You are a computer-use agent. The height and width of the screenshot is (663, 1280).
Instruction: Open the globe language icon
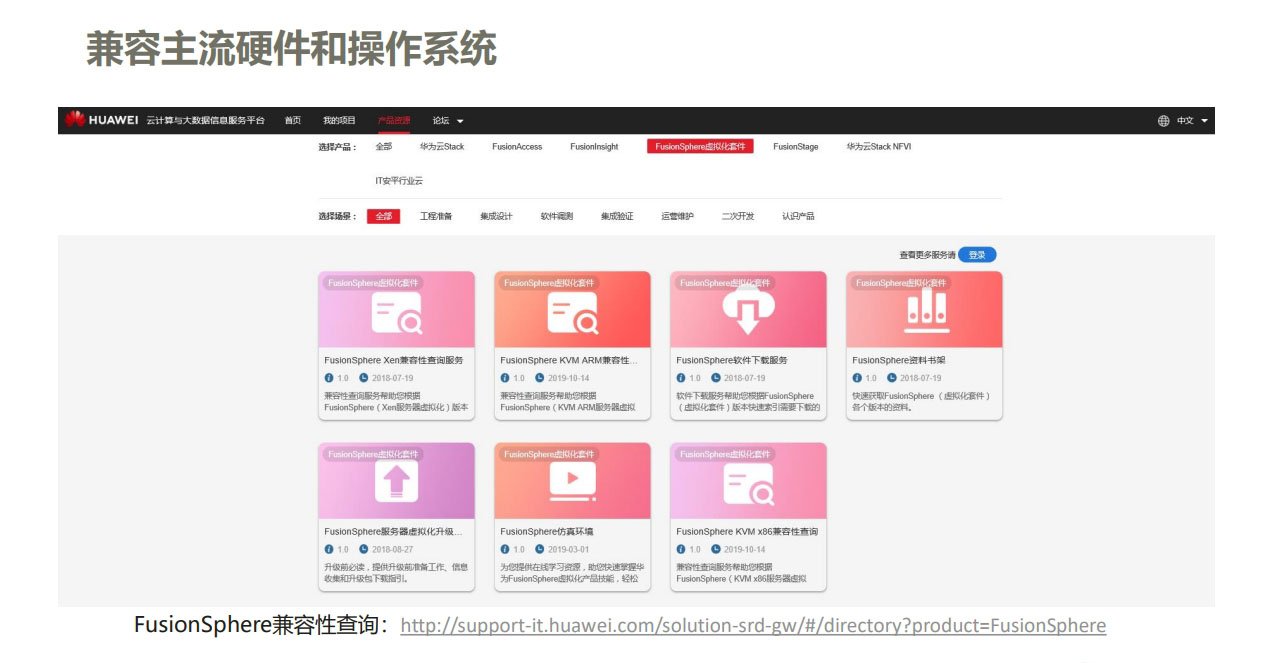[x=1163, y=121]
